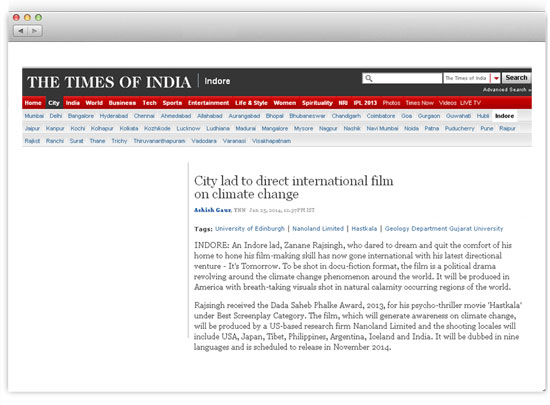Viewport: 550px width, 405px height.
Task: Click the magnifier icon in search box
Action: click(368, 78)
